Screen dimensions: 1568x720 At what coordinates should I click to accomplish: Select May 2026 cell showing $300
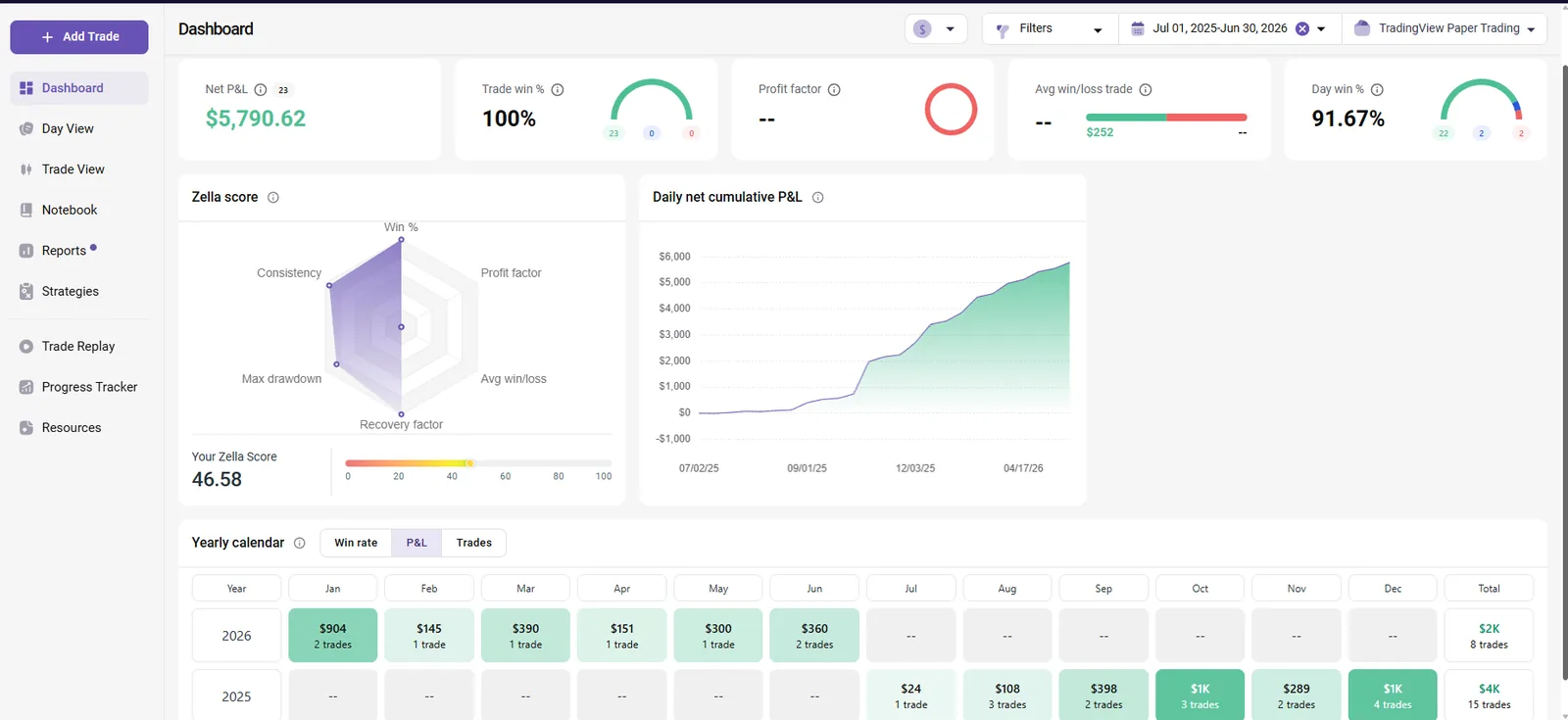coord(718,636)
